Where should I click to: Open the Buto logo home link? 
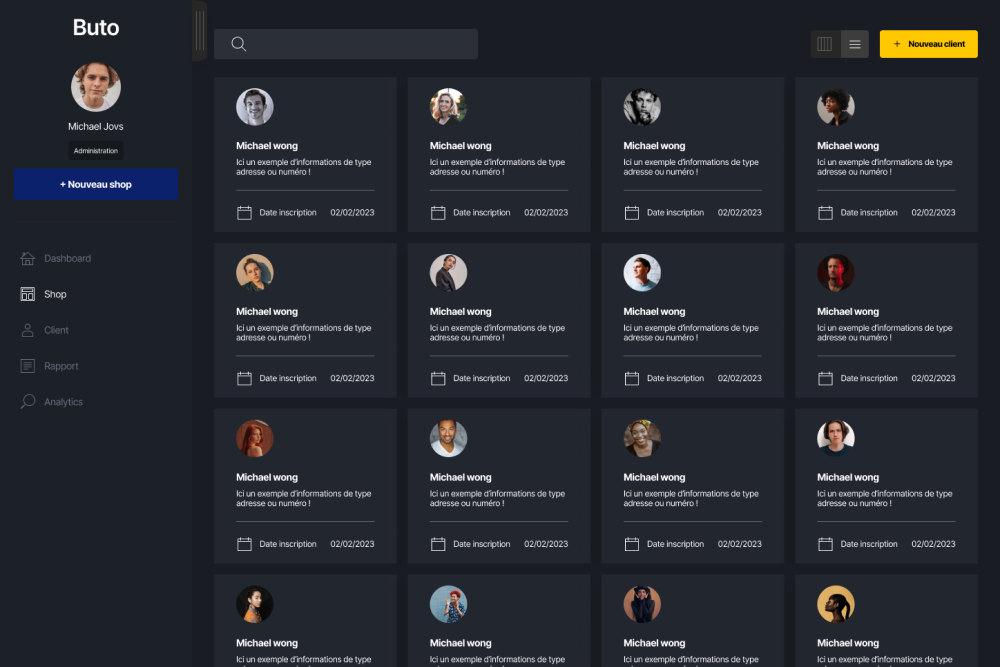(x=96, y=28)
